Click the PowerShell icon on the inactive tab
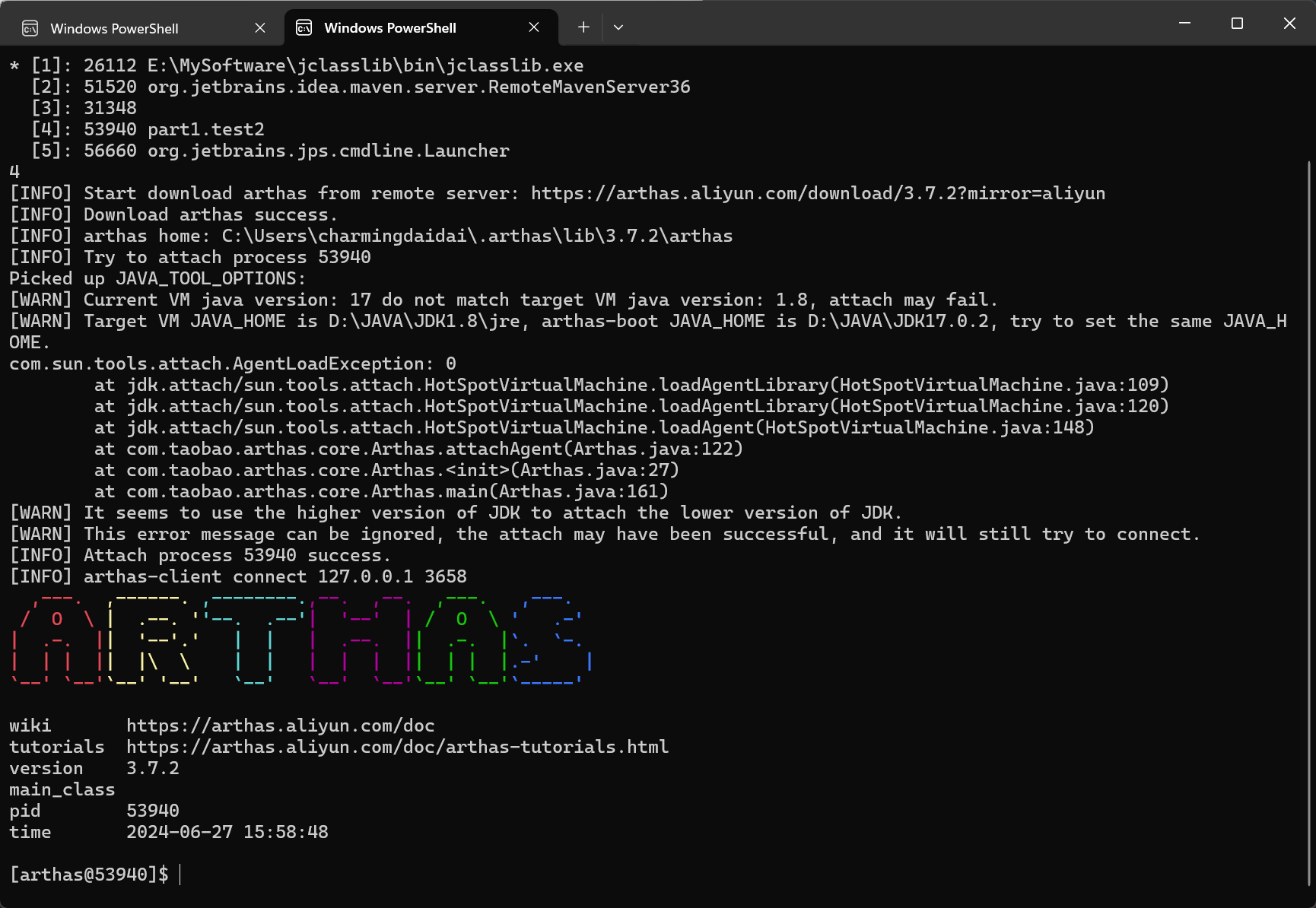 point(30,28)
